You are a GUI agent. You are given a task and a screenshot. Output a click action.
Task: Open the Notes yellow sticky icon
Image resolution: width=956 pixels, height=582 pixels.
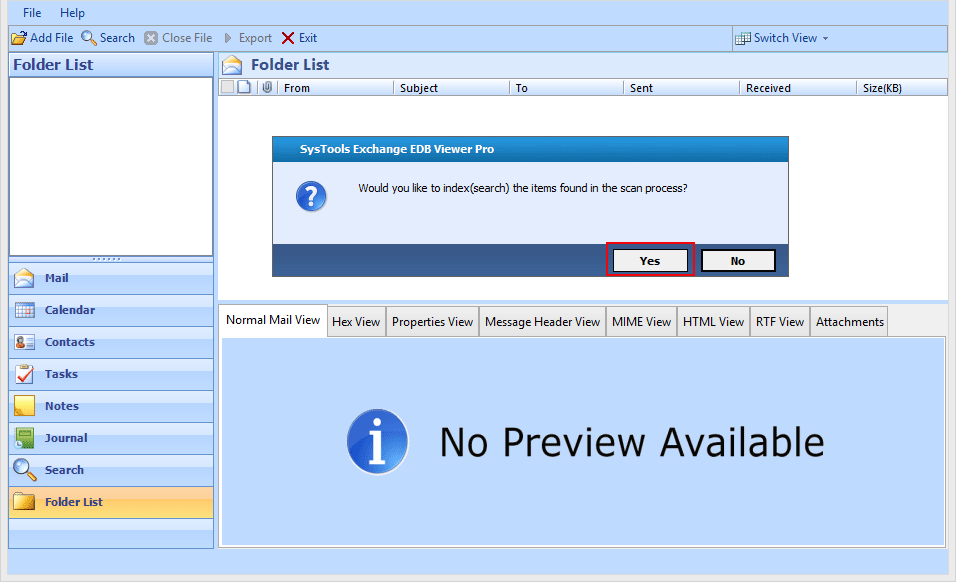[x=24, y=406]
